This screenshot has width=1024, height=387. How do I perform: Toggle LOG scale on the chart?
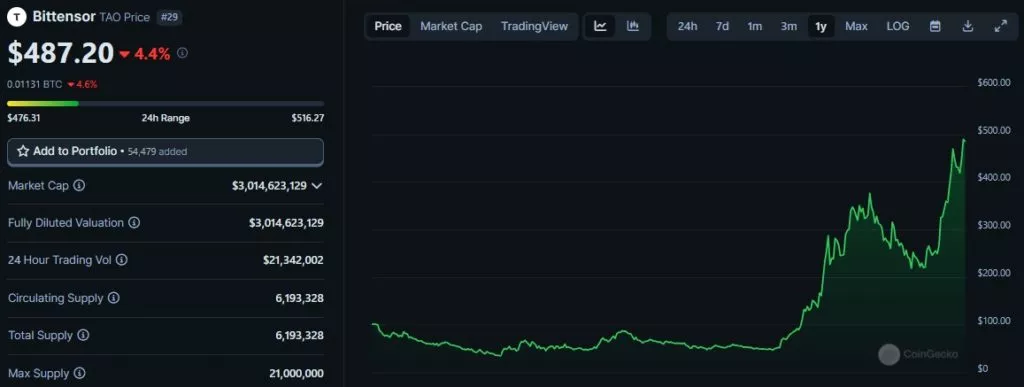pos(897,26)
